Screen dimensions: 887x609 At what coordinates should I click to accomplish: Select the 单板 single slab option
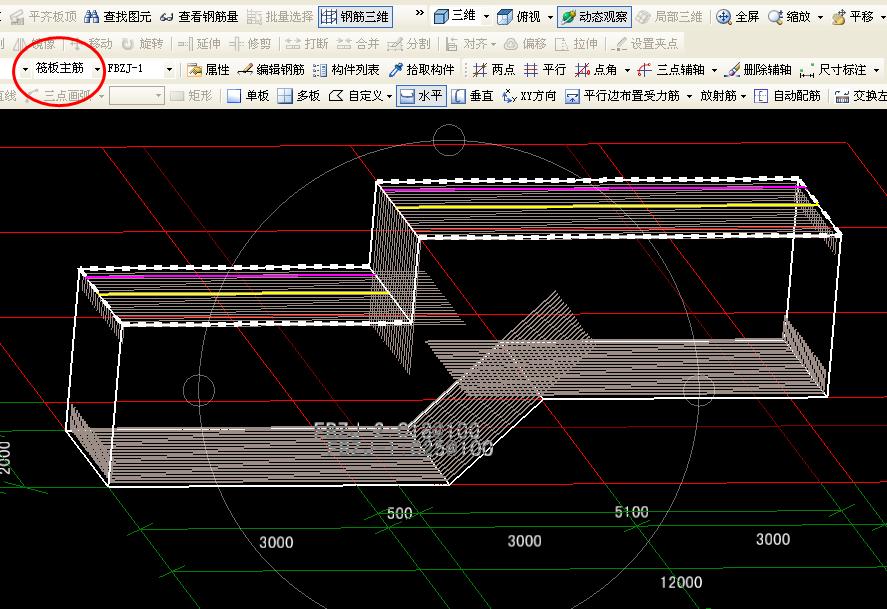248,96
